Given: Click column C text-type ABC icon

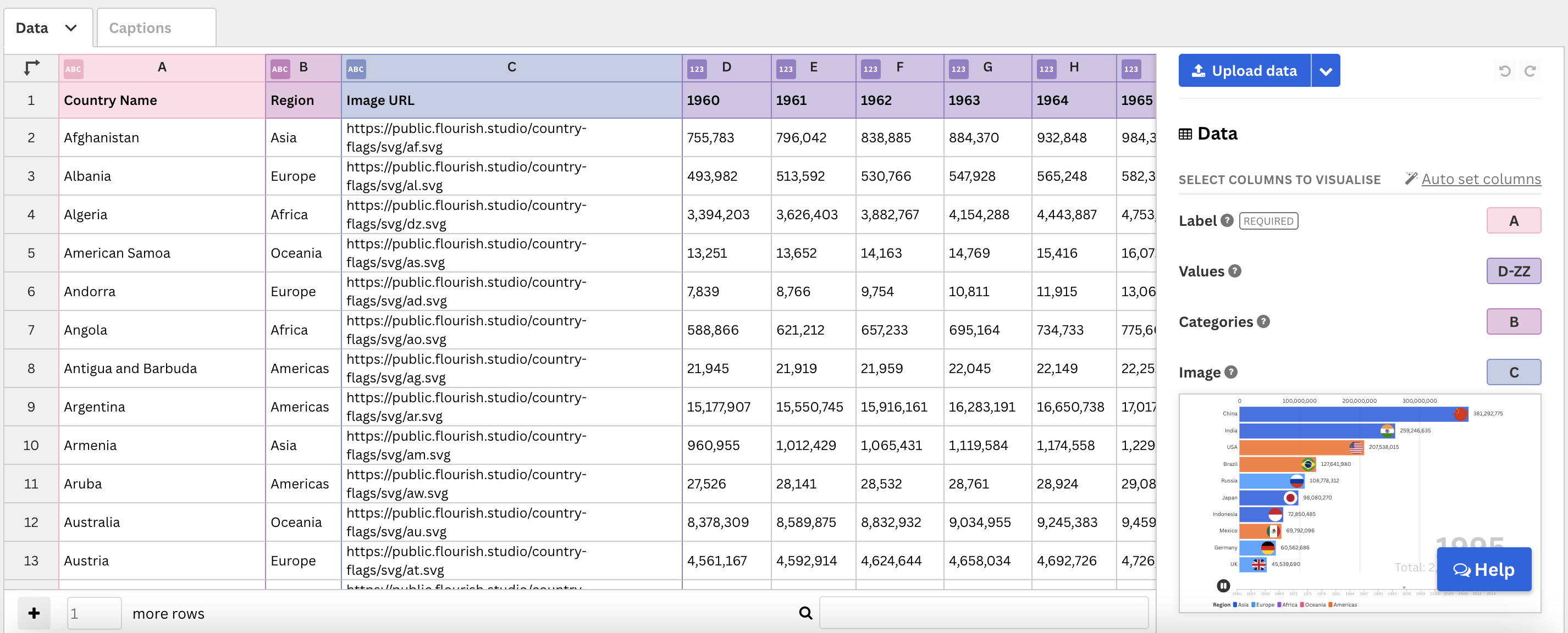Looking at the screenshot, I should 356,69.
